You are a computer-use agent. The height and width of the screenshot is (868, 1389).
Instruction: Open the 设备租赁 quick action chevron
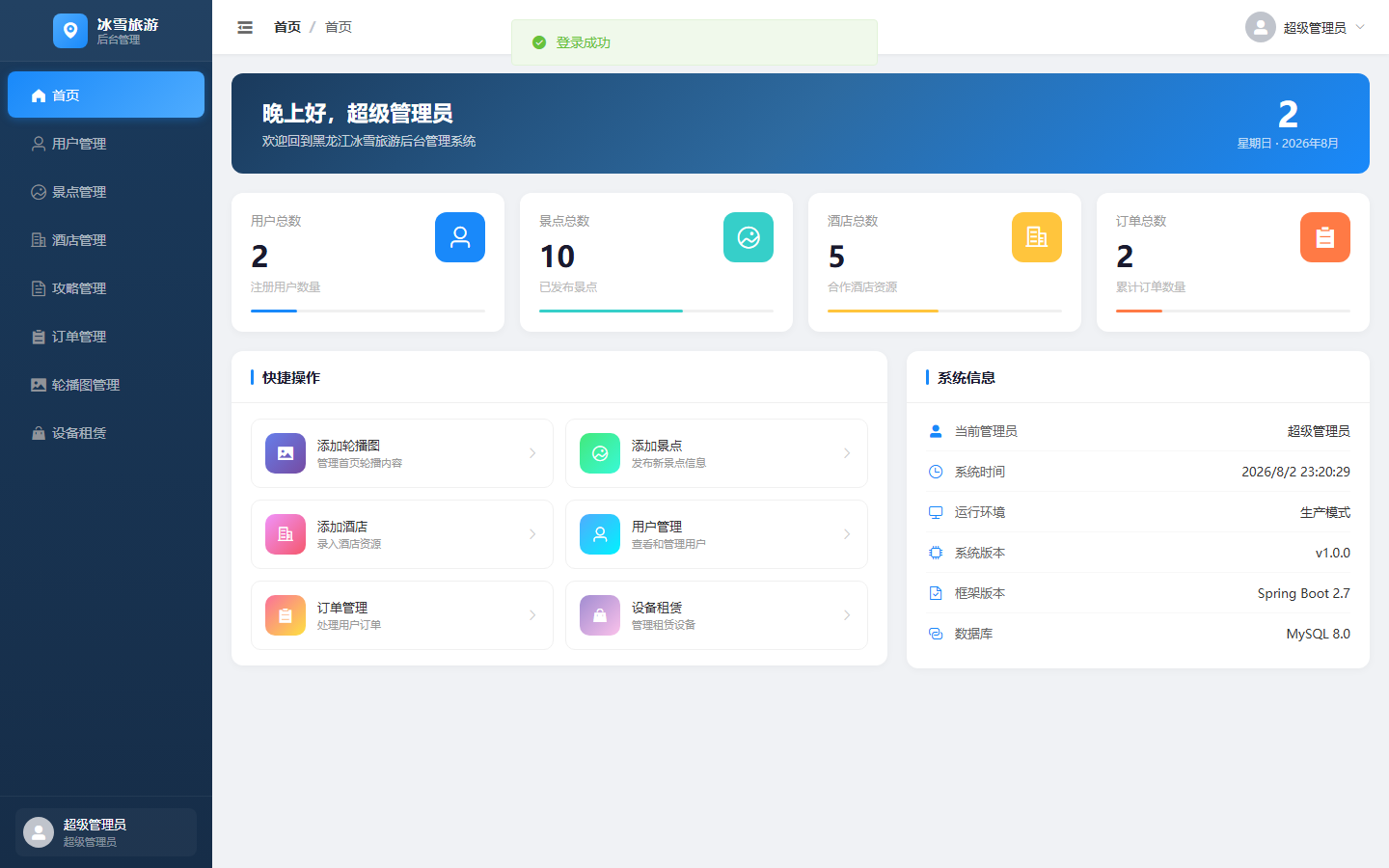[847, 615]
